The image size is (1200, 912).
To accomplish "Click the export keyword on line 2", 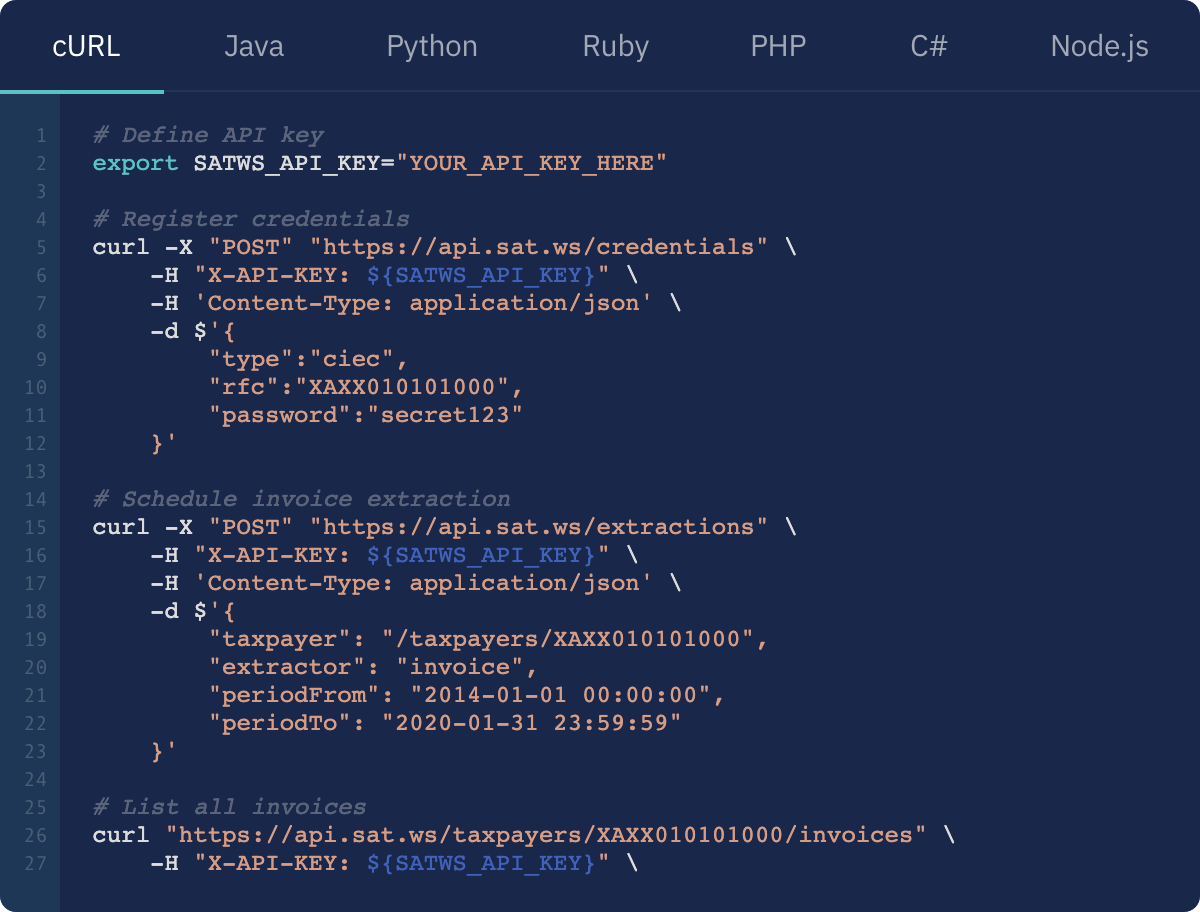I will tap(135, 162).
